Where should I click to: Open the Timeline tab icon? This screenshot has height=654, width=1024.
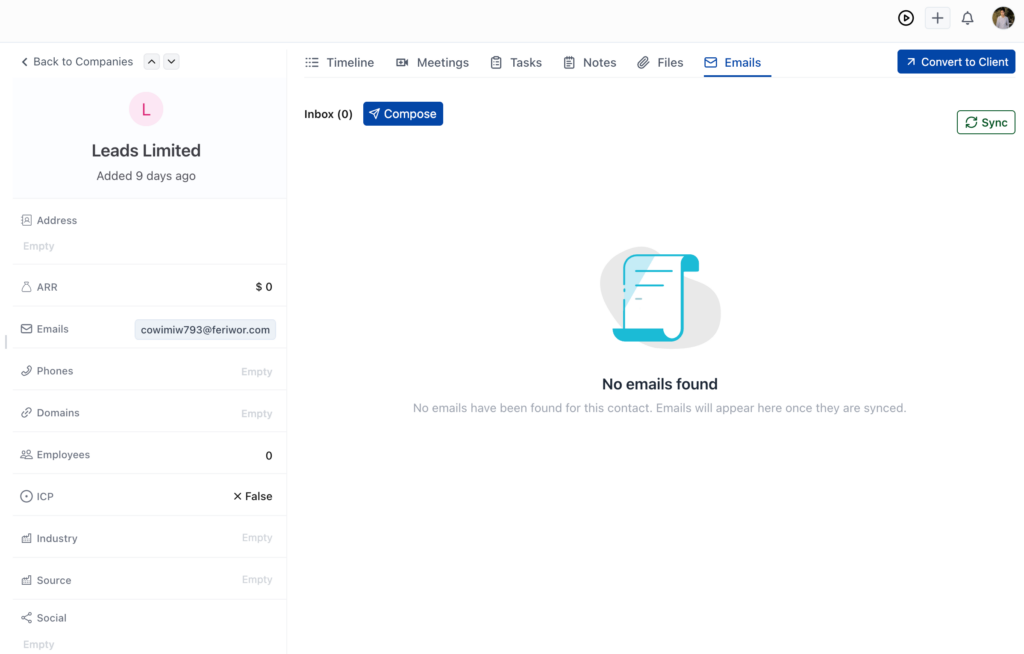point(313,62)
